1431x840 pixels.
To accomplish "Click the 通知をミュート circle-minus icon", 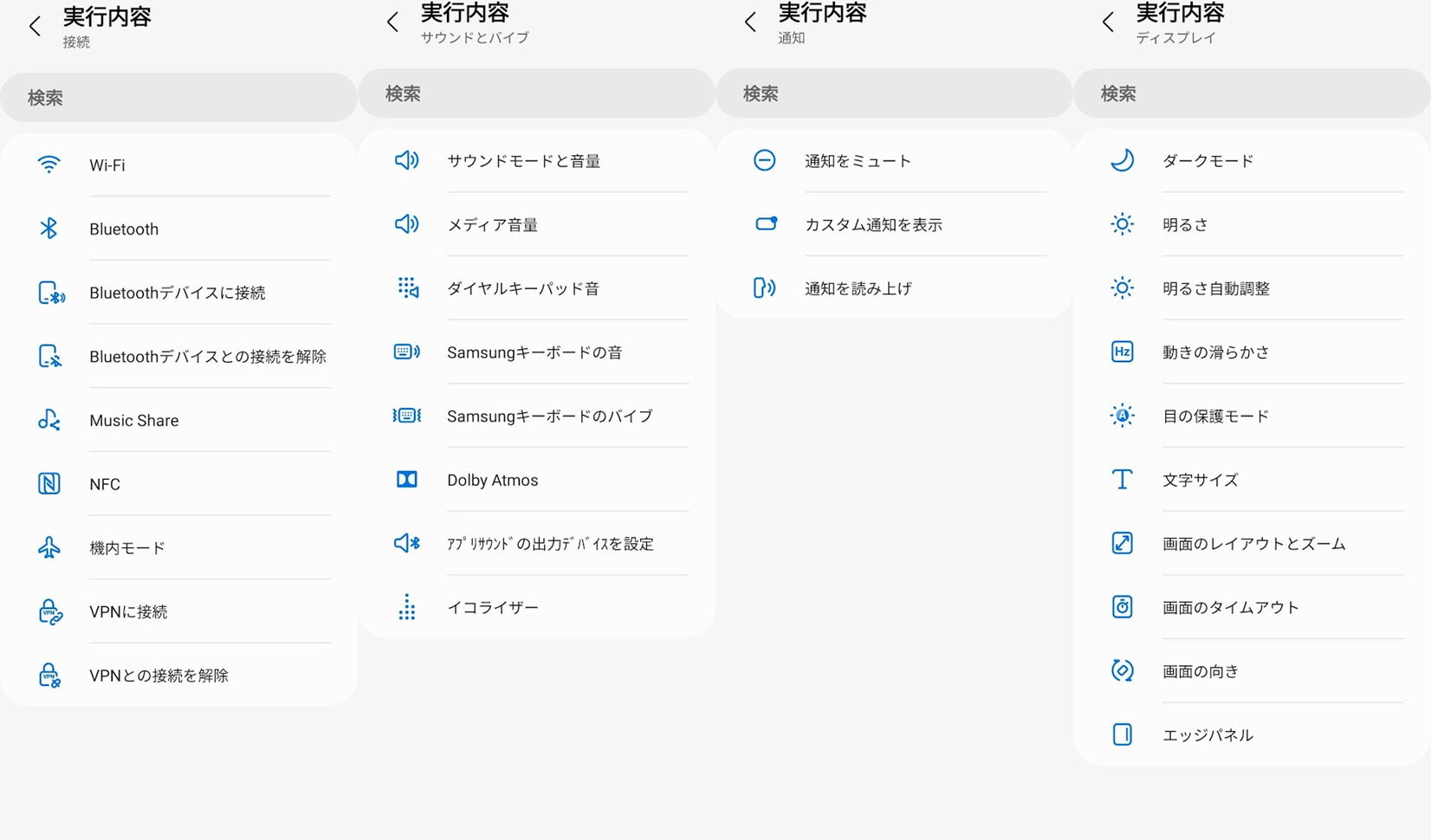I will point(764,160).
